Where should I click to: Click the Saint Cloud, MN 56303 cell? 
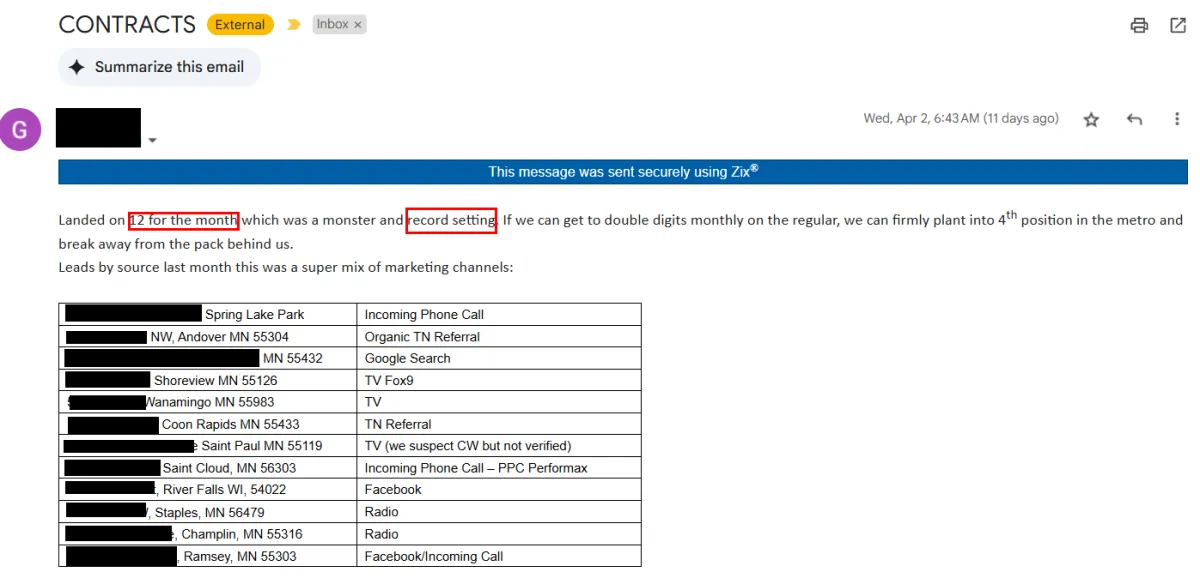click(x=208, y=468)
